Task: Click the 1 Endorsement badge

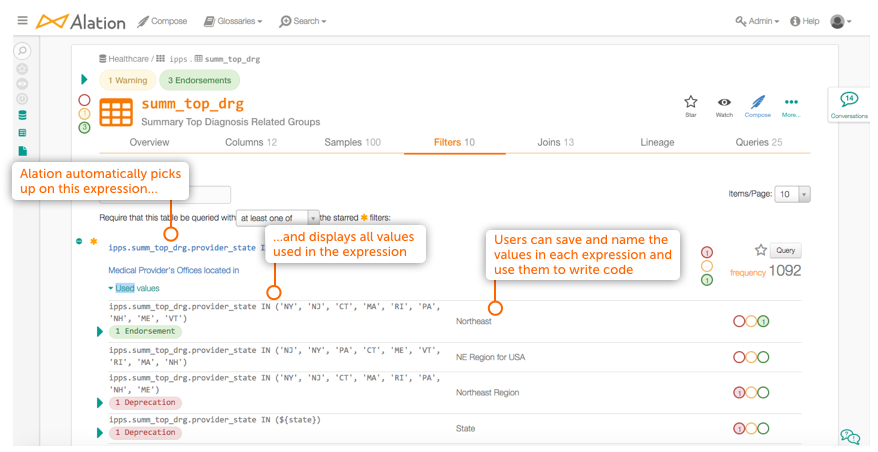Action: coord(145,331)
